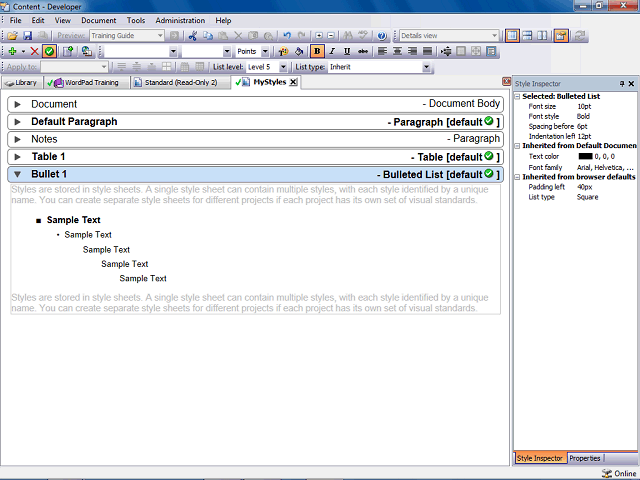The width and height of the screenshot is (640, 480).
Task: Click the open folder icon
Action: pyautogui.click(x=12, y=36)
